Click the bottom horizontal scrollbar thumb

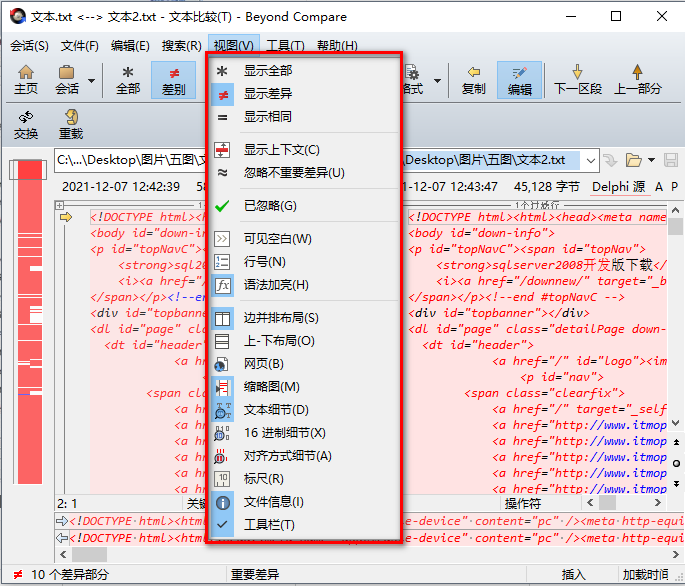pyautogui.click(x=90, y=554)
